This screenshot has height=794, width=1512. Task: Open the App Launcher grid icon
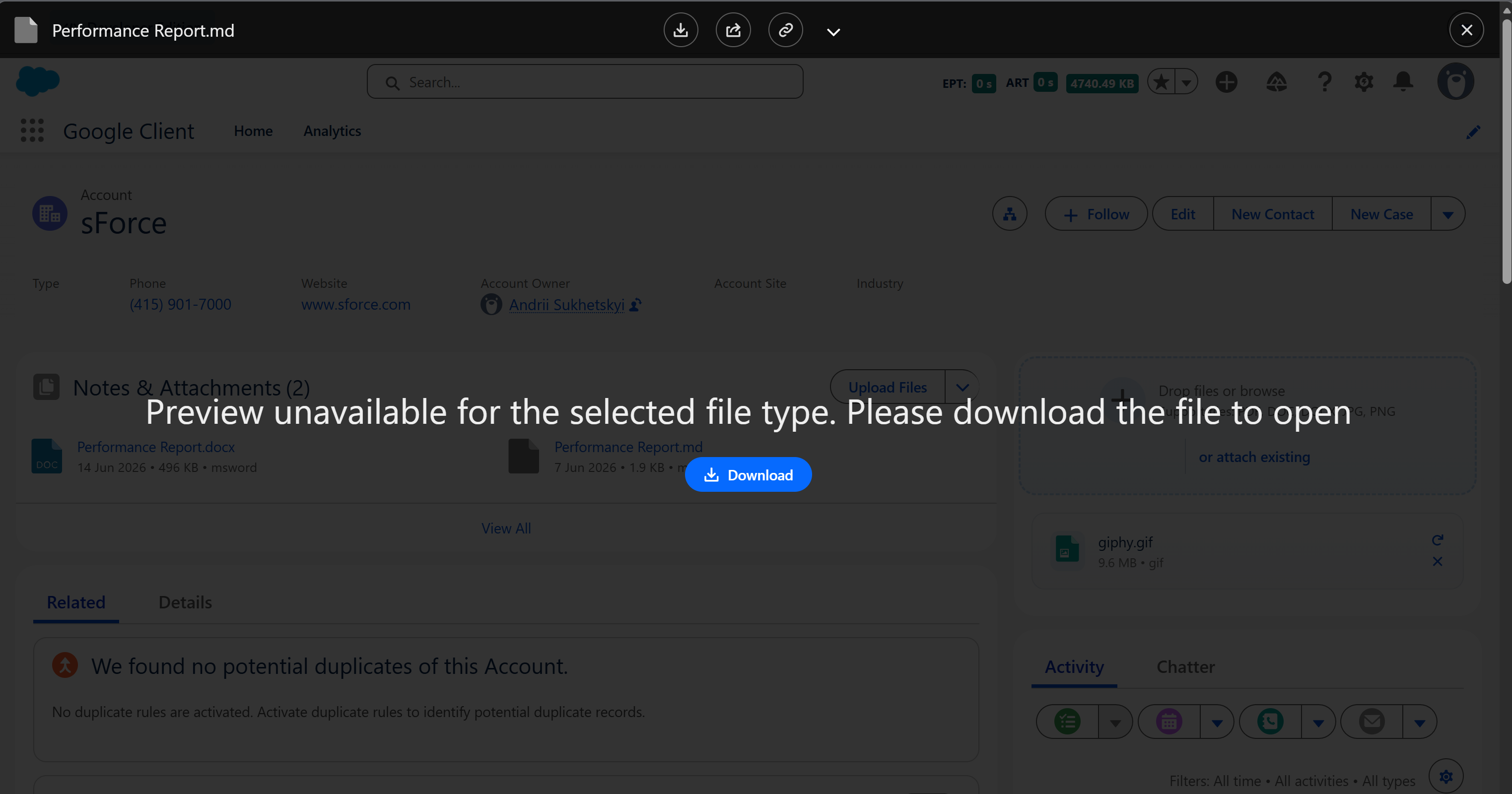[x=32, y=131]
